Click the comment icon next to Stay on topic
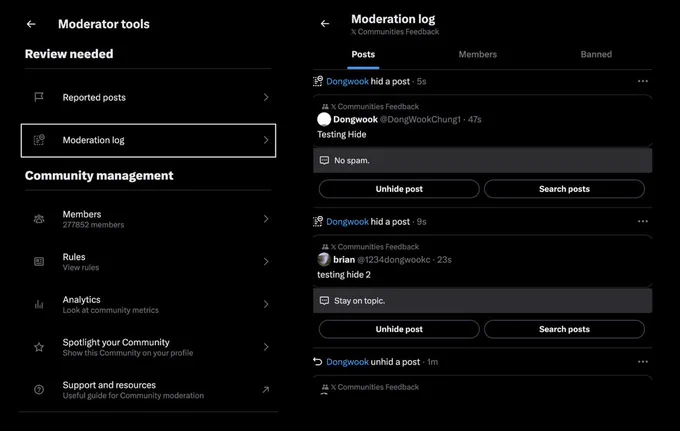Viewport: 680px width, 431px height. tap(324, 300)
